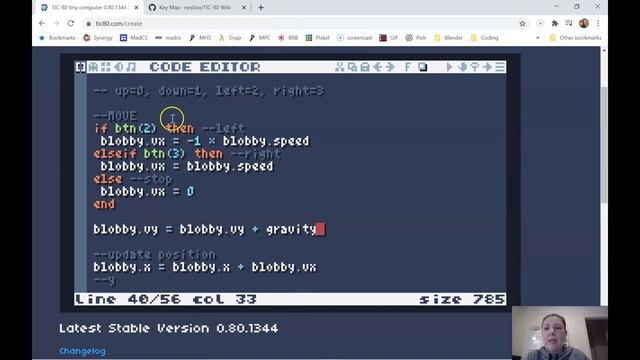Click code line 'blobby.vy = blobby.vy + gravity'
The height and width of the screenshot is (360, 640).
(x=205, y=229)
